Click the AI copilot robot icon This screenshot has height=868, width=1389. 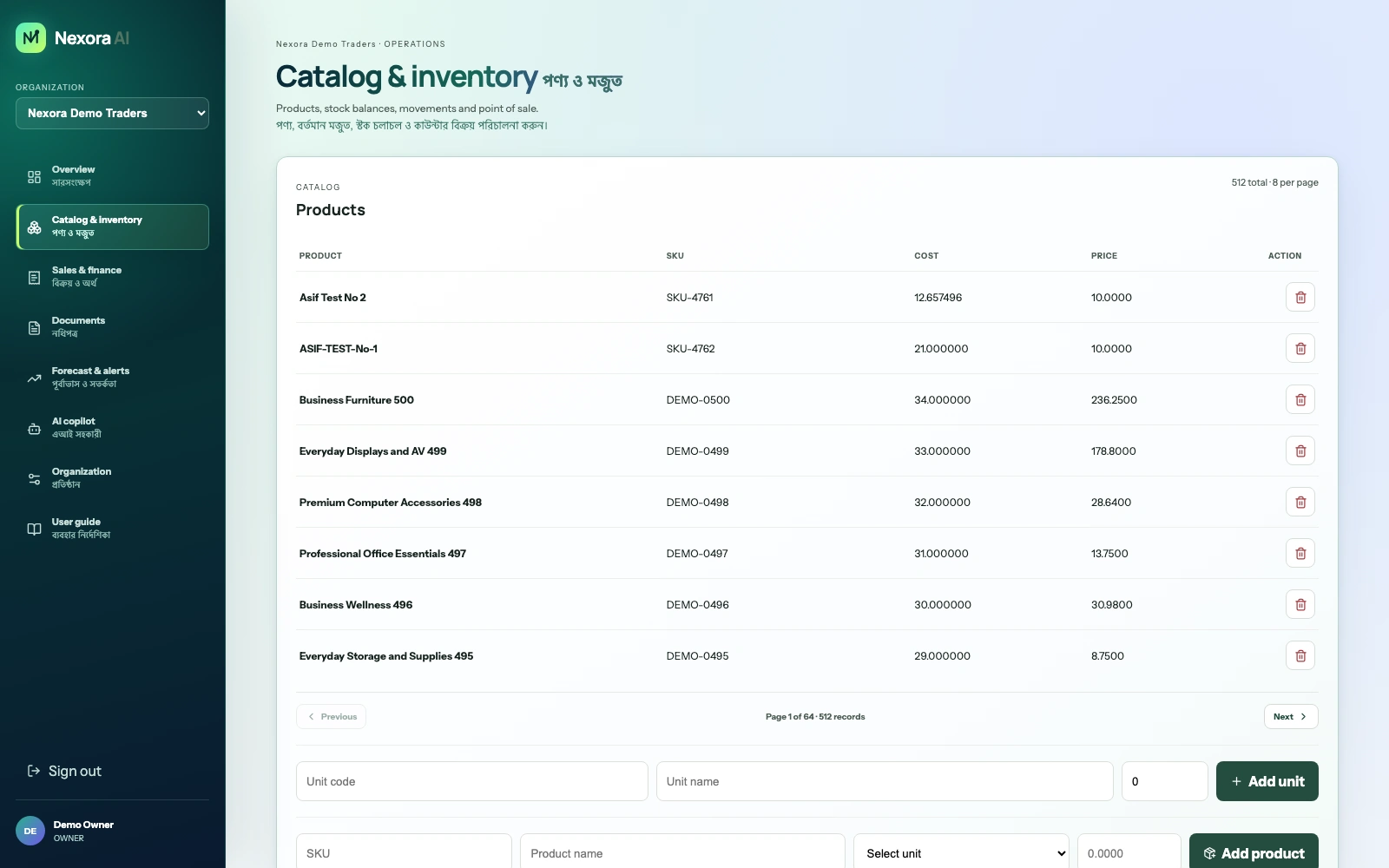34,429
